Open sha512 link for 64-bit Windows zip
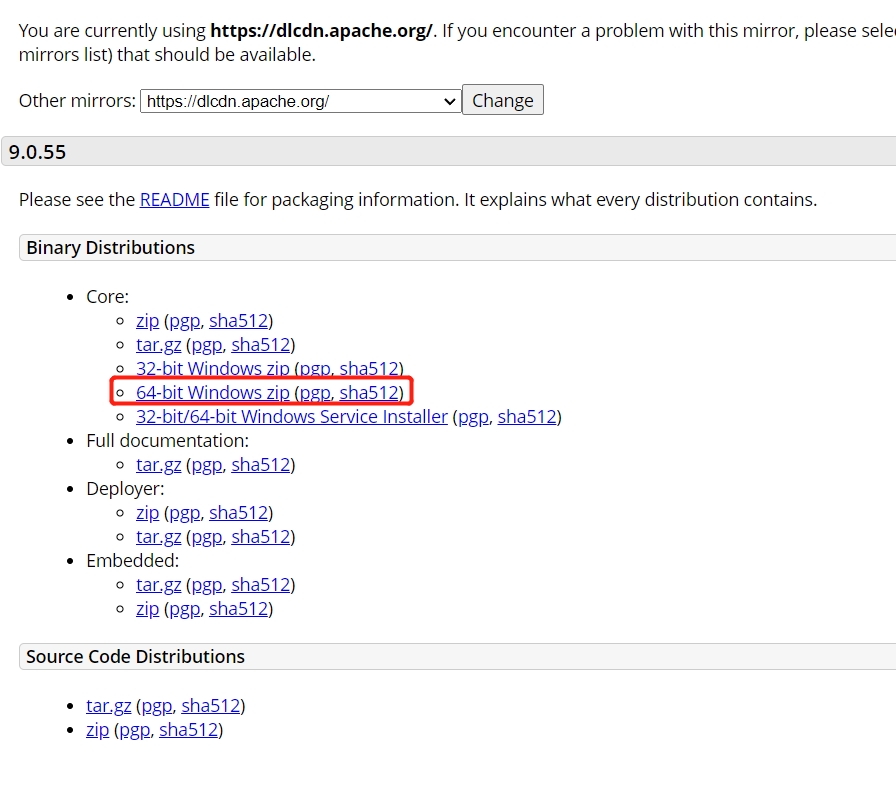The height and width of the screenshot is (795, 896). tap(369, 392)
